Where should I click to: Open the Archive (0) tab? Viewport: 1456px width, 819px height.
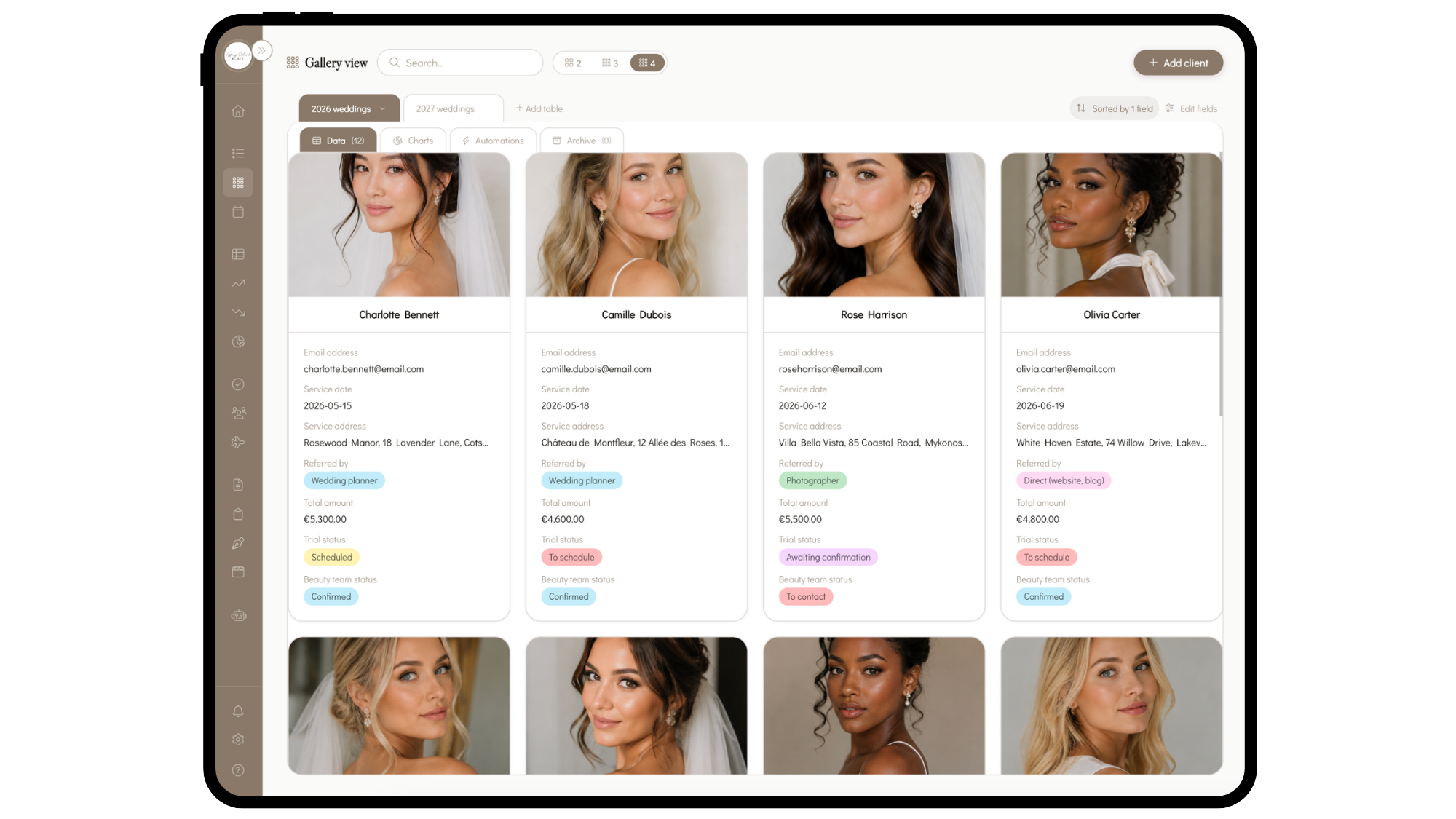click(x=582, y=141)
